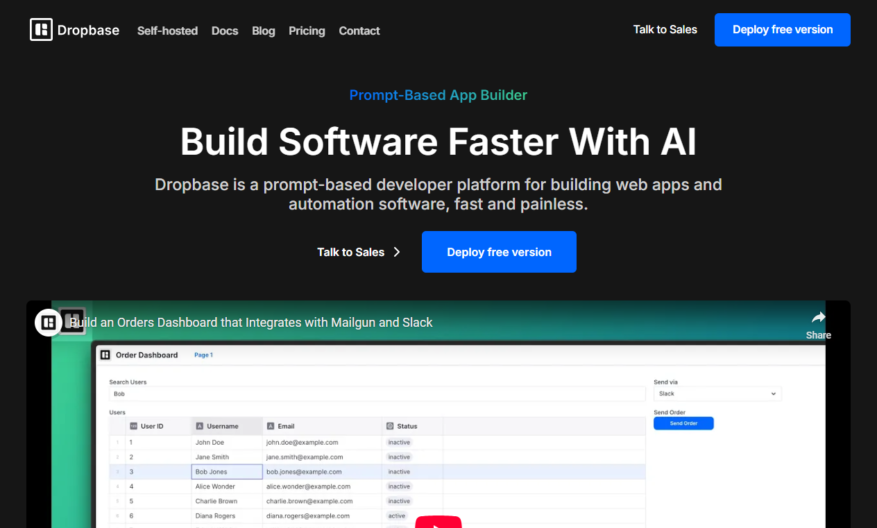Click bob.jones@example.com email cell
Image resolution: width=877 pixels, height=528 pixels.
[322, 472]
